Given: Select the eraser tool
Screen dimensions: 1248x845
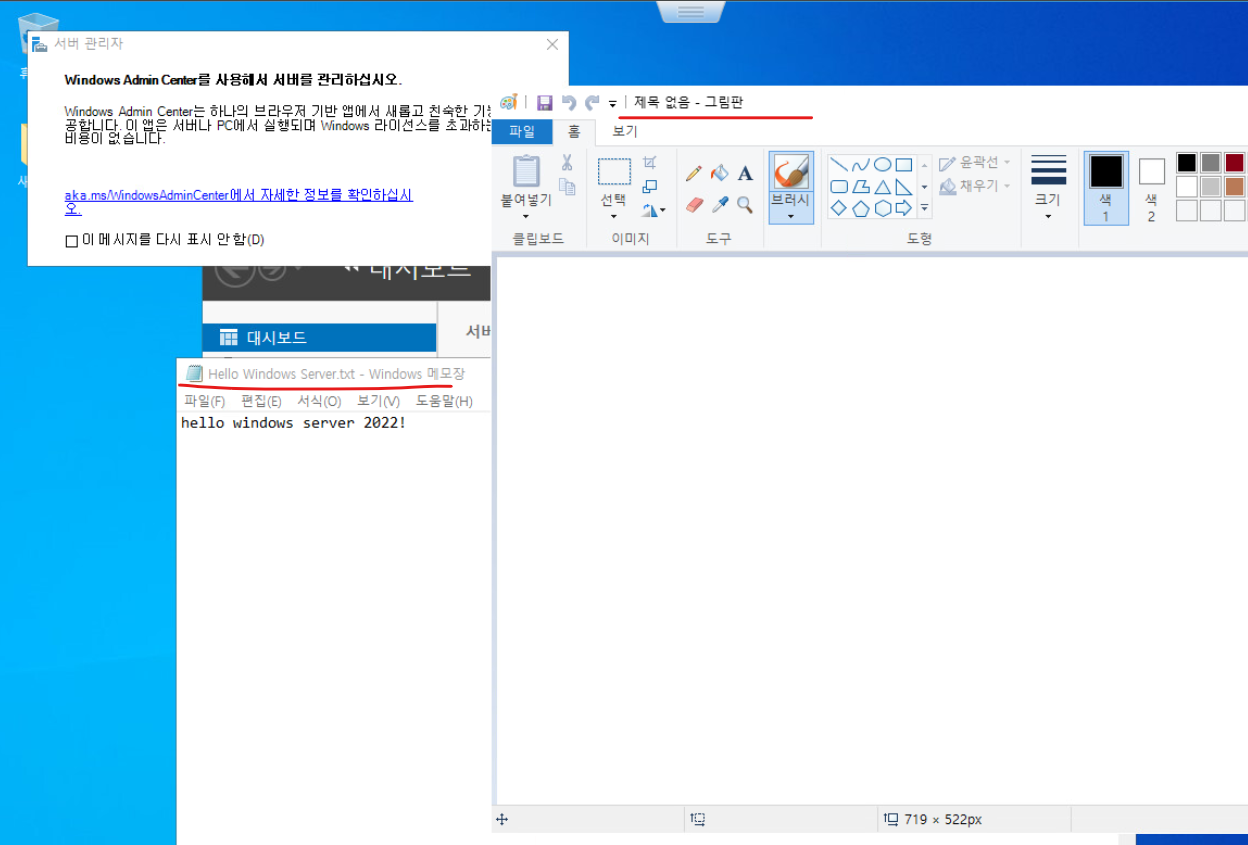Looking at the screenshot, I should coord(694,204).
